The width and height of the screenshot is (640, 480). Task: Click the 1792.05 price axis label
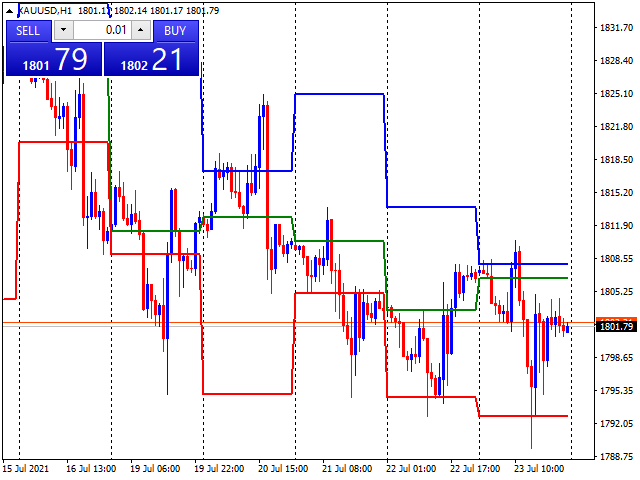point(616,424)
